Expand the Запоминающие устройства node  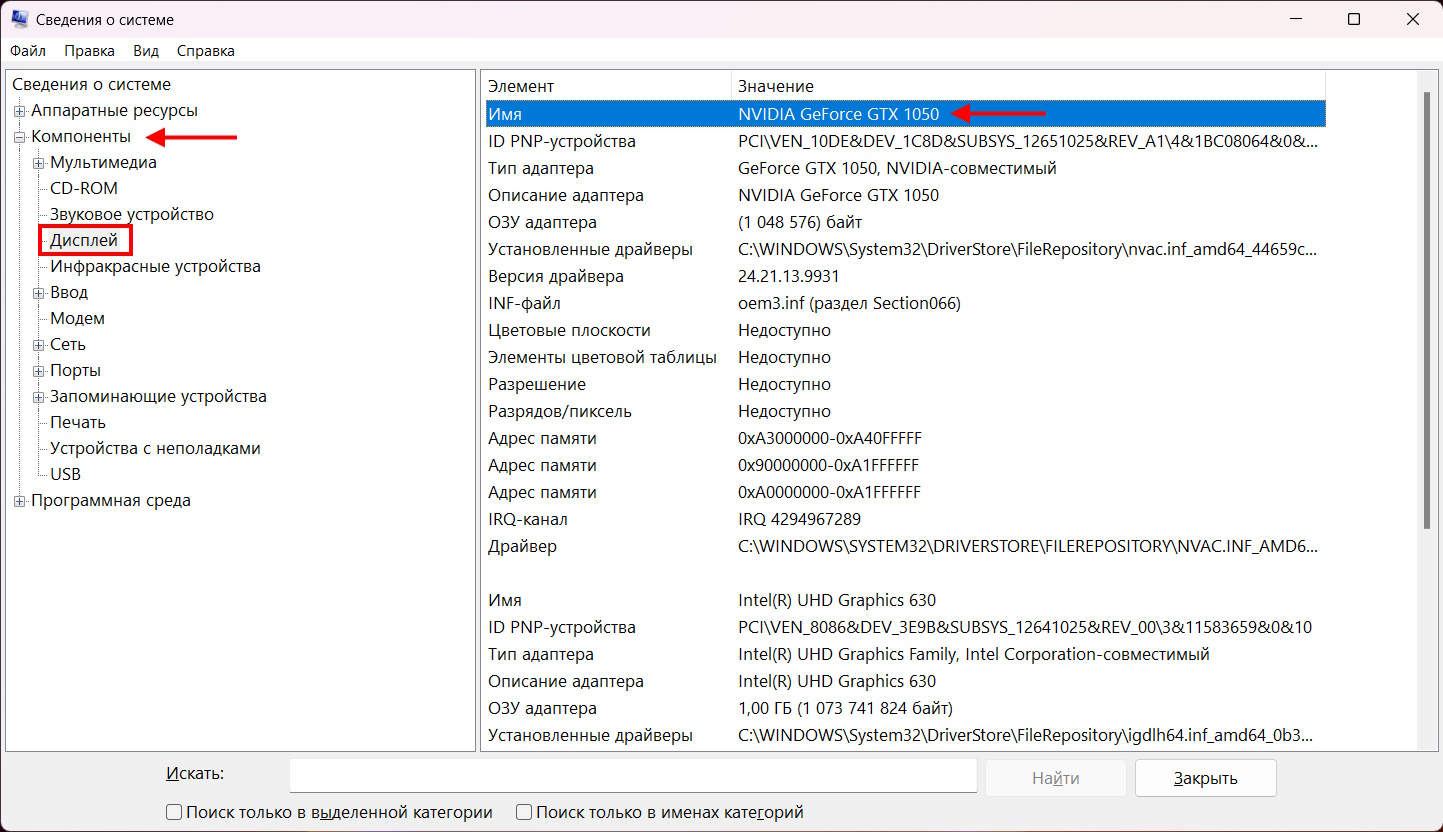(x=39, y=397)
